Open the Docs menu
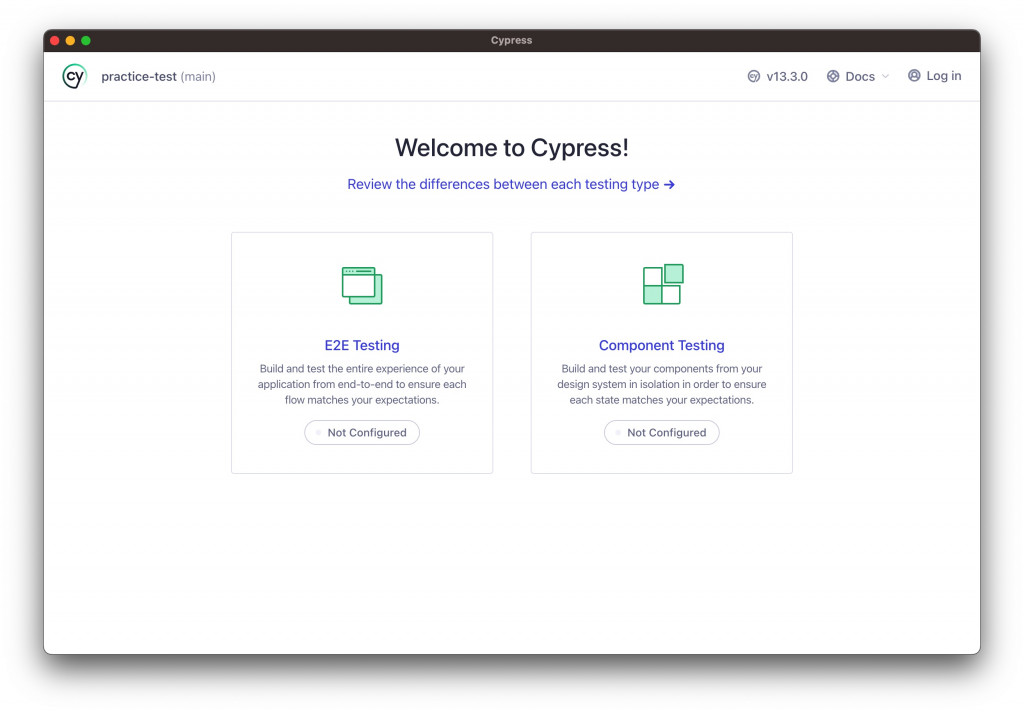Screen dimensions: 1024x712 pos(858,76)
